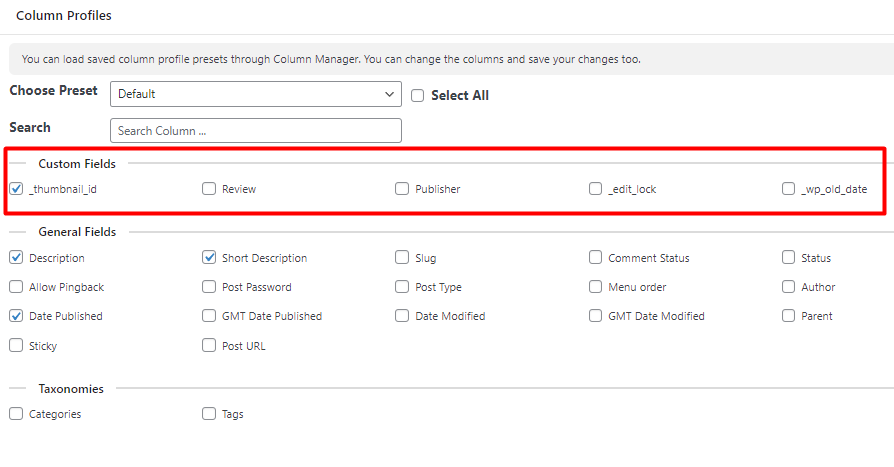
Task: Open the Choose Preset dropdown
Action: click(255, 94)
